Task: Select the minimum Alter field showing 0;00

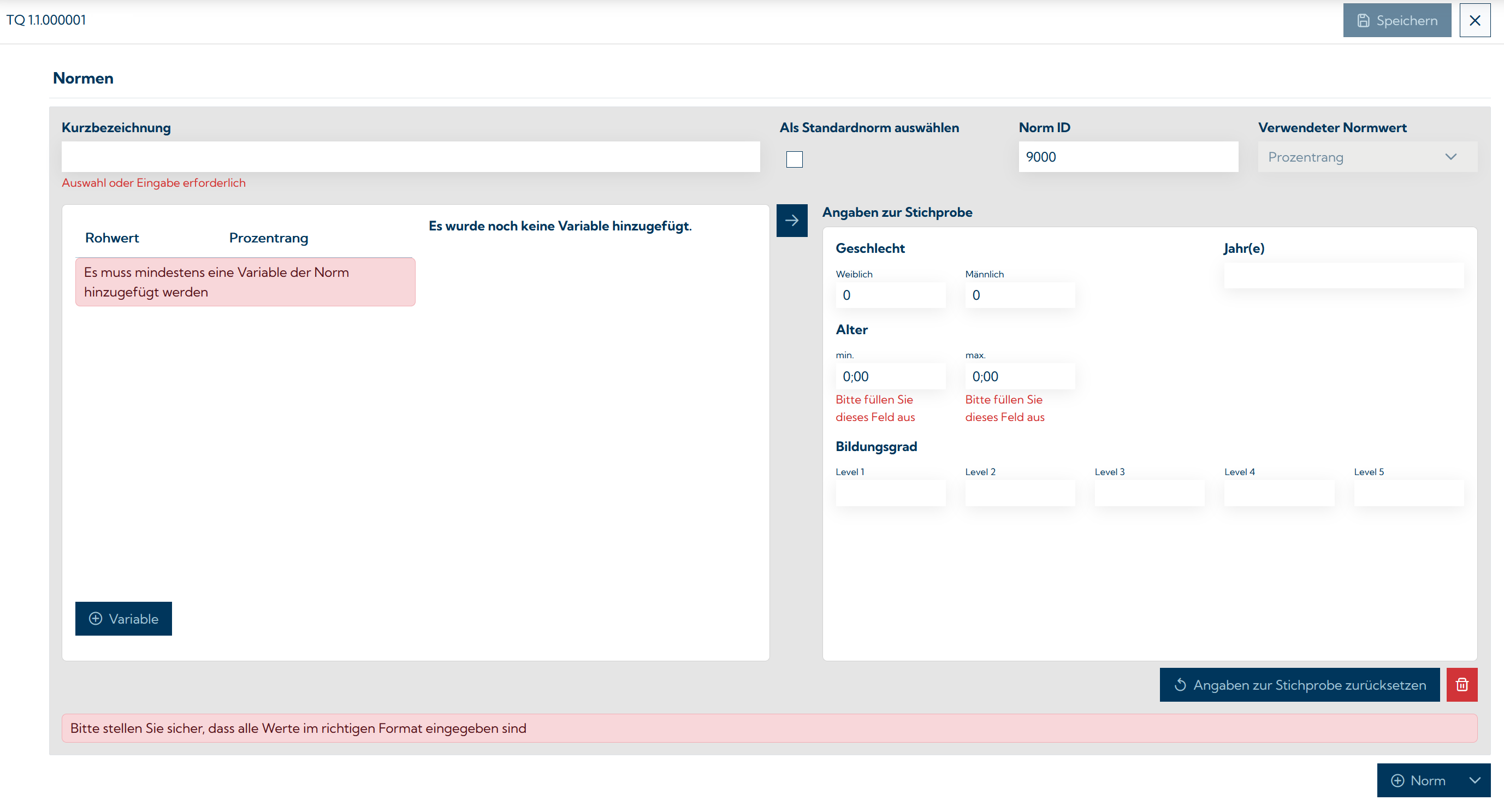Action: [890, 376]
